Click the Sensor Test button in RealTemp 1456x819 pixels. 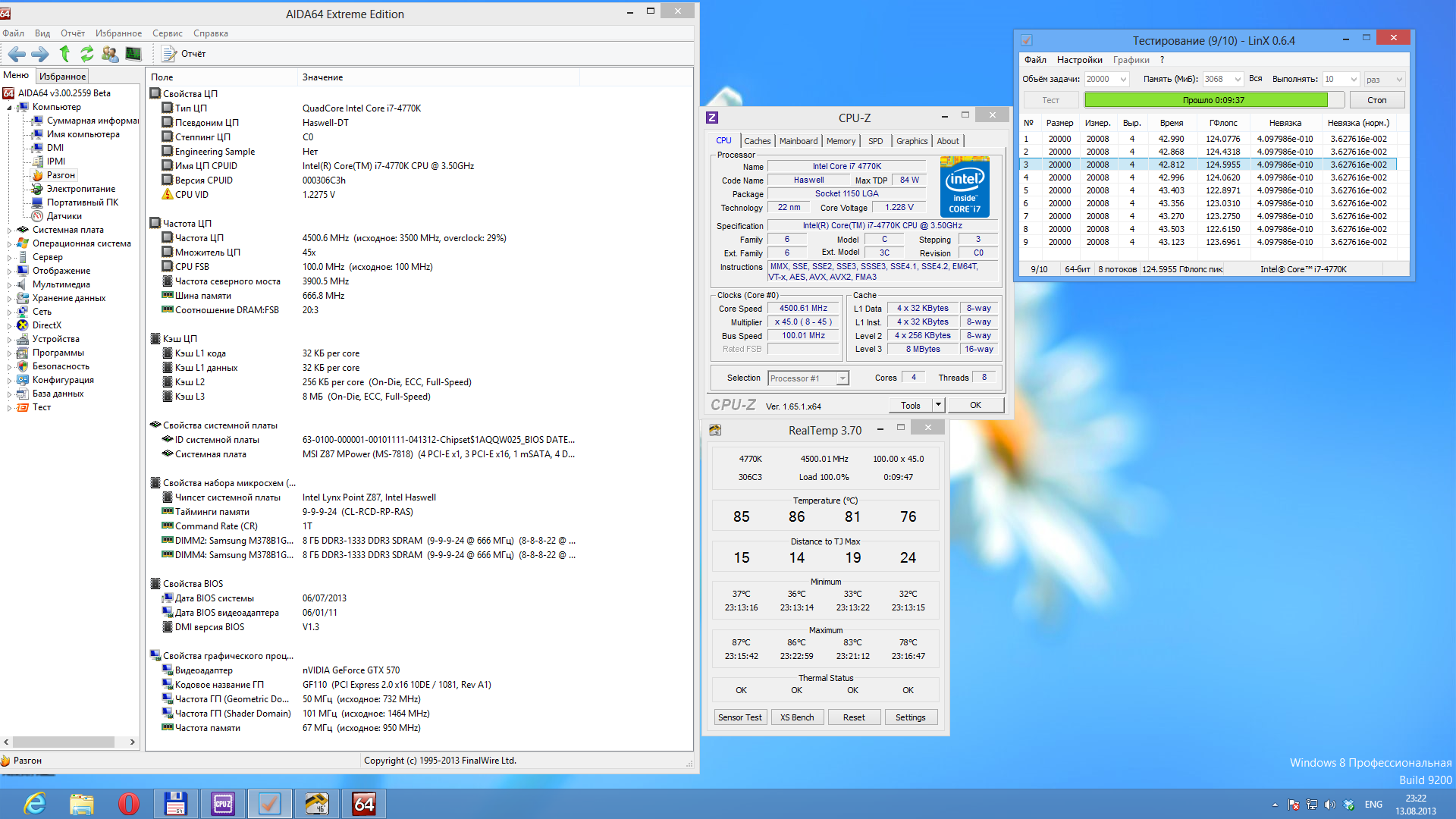pos(739,717)
